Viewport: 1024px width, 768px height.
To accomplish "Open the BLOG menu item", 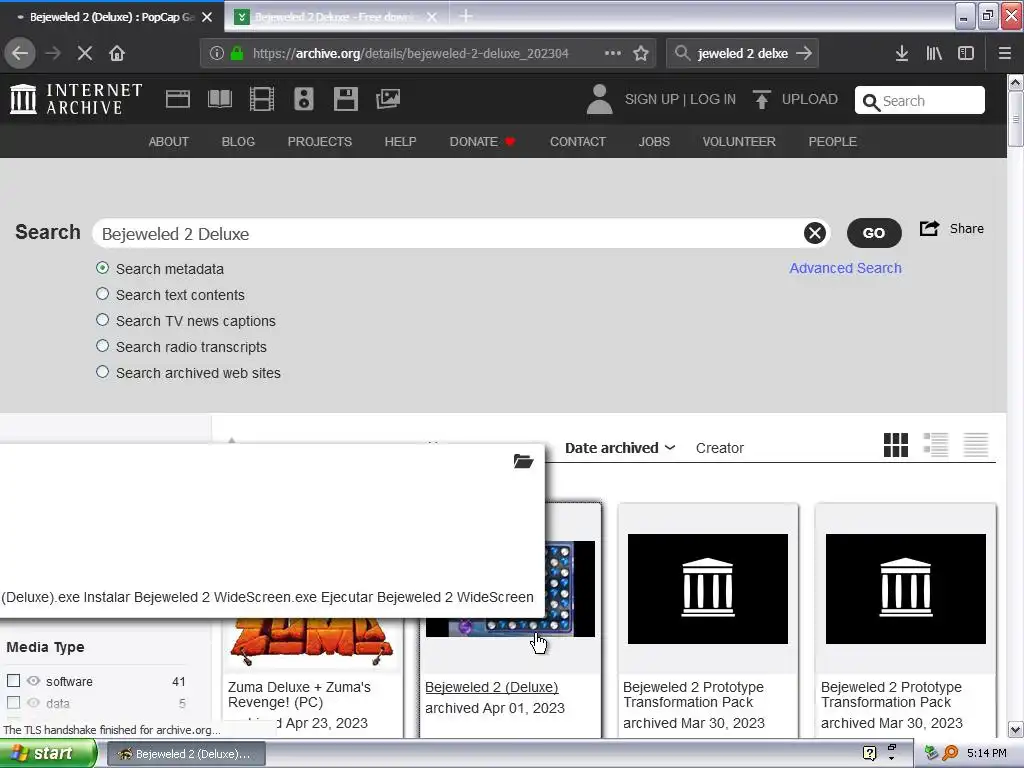I will click(238, 142).
